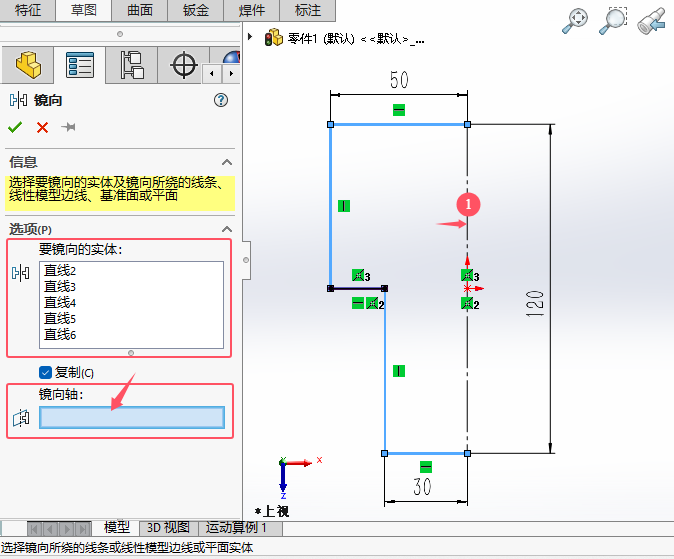Click the entities-to-mirror icon beside list
The width and height of the screenshot is (674, 559).
21,273
